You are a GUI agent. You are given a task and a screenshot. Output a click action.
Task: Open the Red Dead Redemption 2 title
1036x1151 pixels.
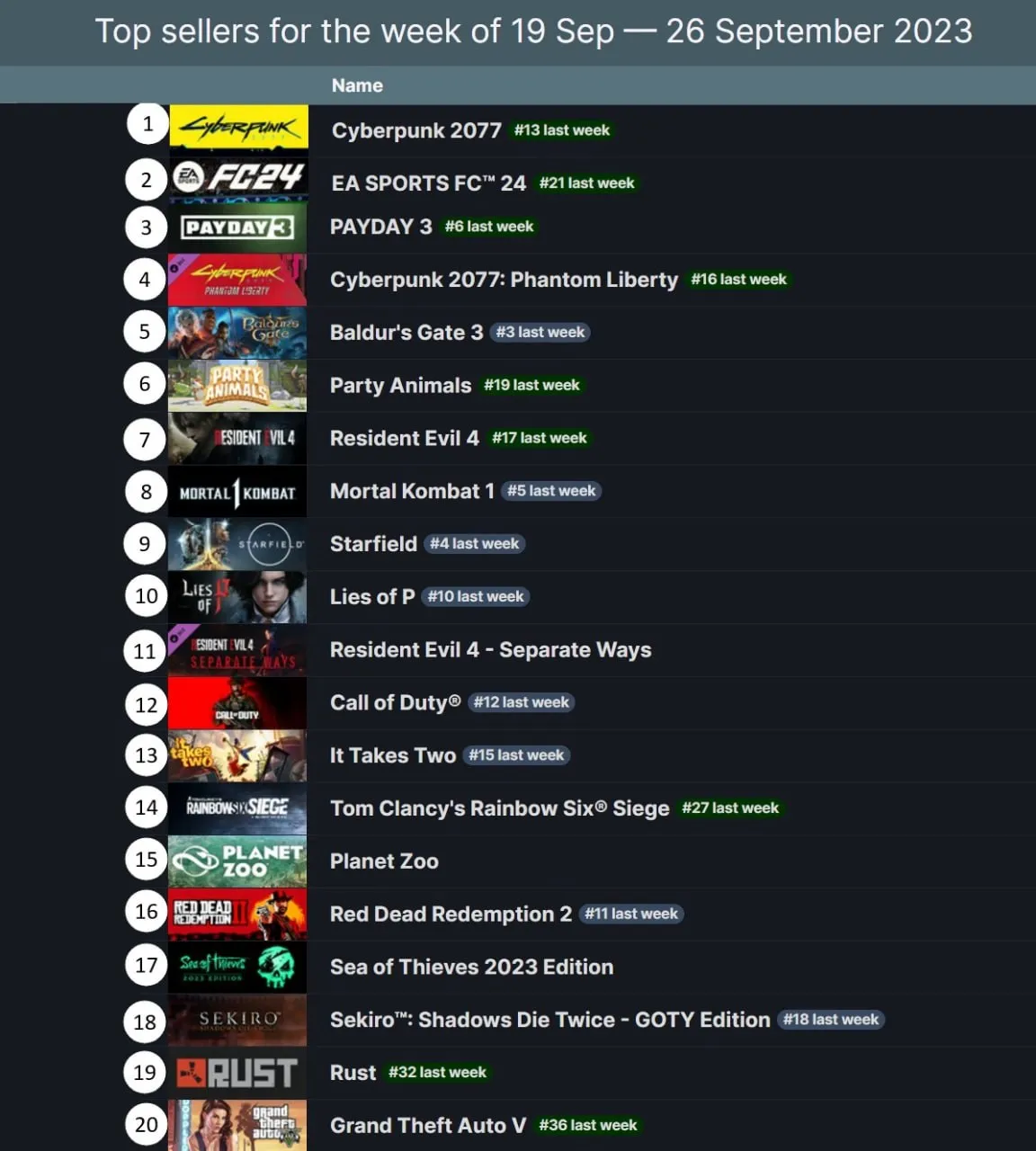click(x=451, y=915)
